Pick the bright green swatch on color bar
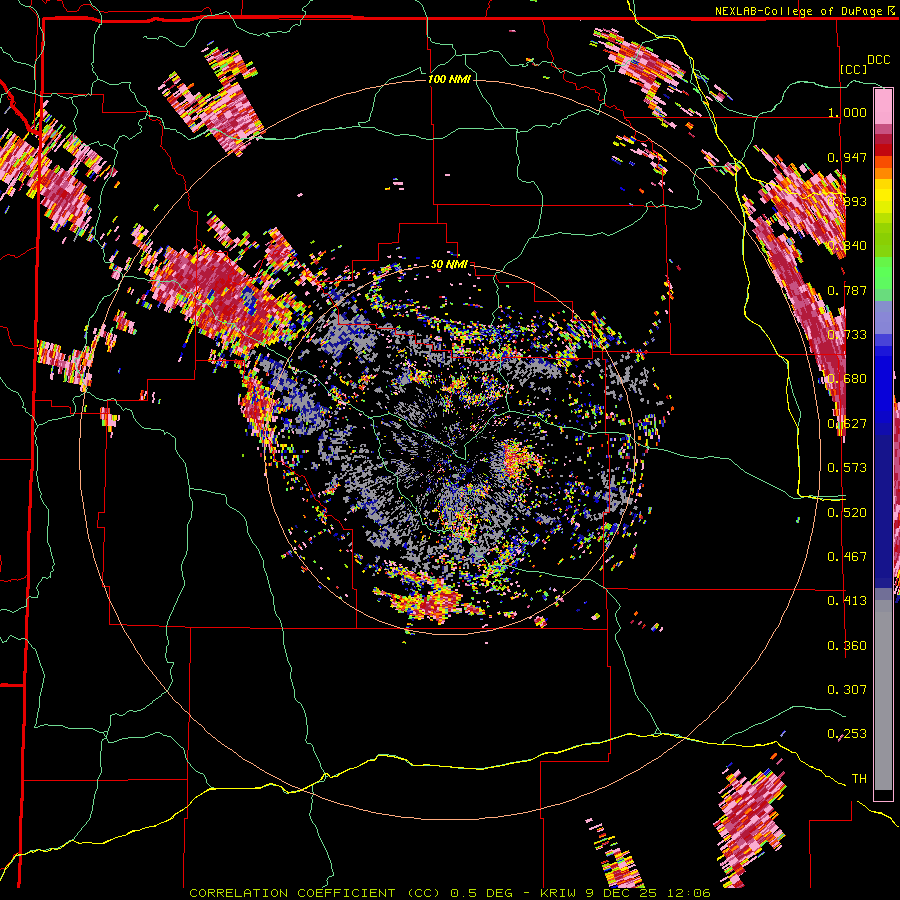This screenshot has height=900, width=900. click(883, 273)
